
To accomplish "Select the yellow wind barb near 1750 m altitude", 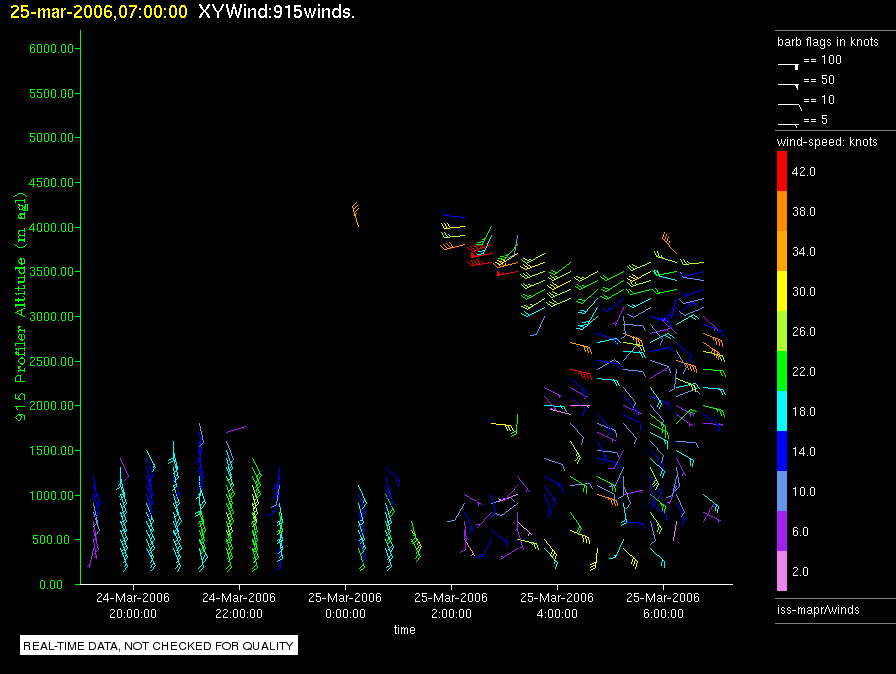I will point(506,427).
